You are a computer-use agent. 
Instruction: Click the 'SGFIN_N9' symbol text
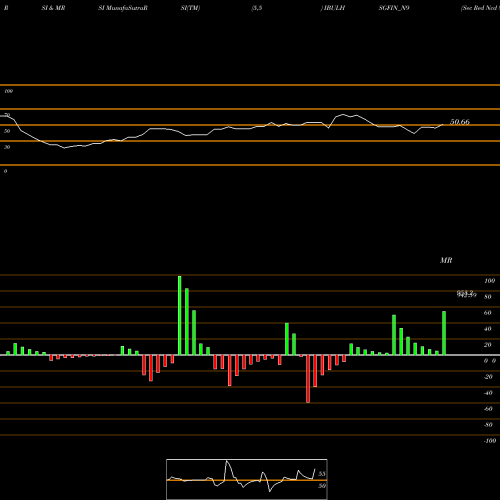[394, 8]
